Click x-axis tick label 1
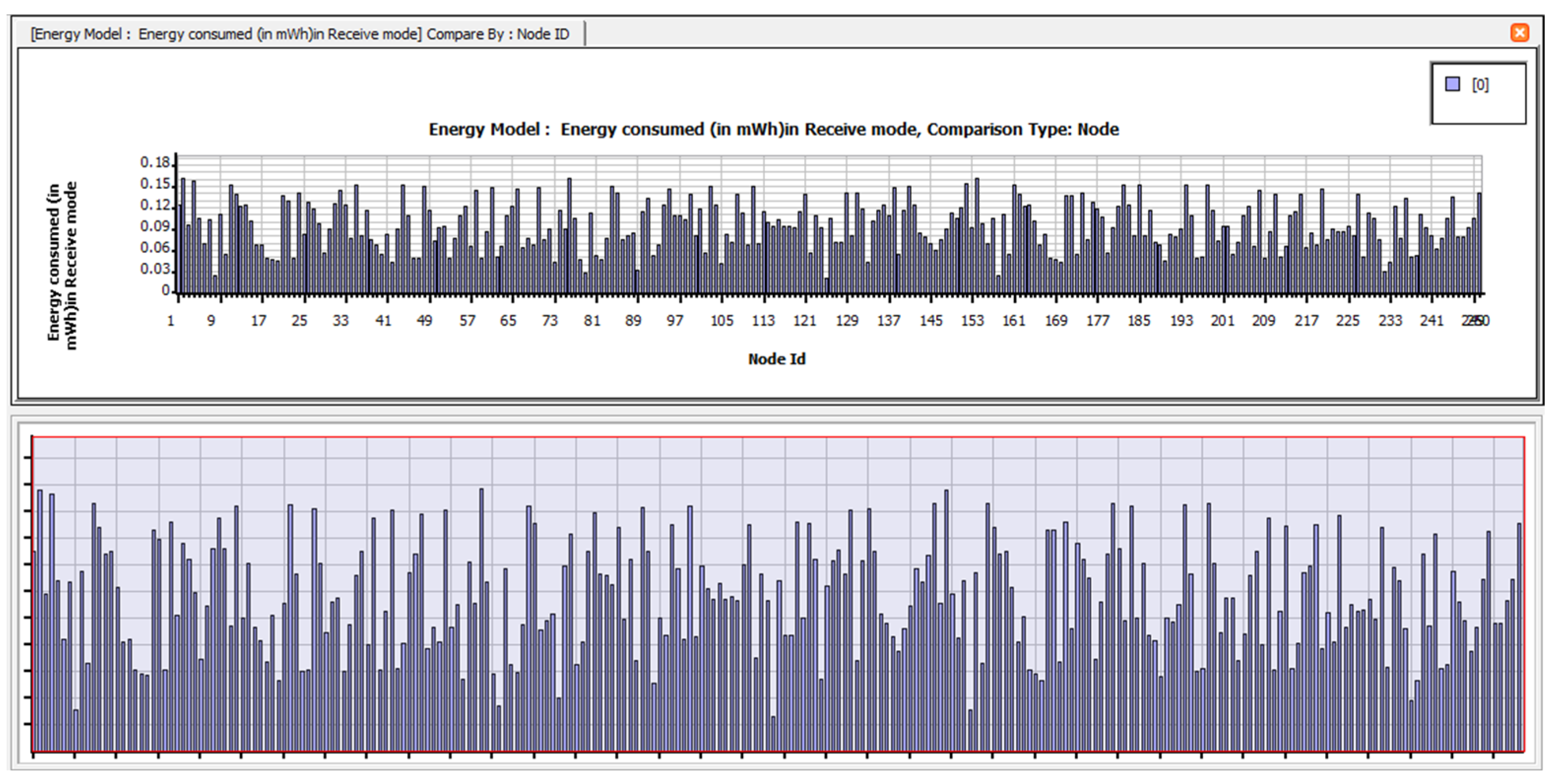 click(171, 321)
